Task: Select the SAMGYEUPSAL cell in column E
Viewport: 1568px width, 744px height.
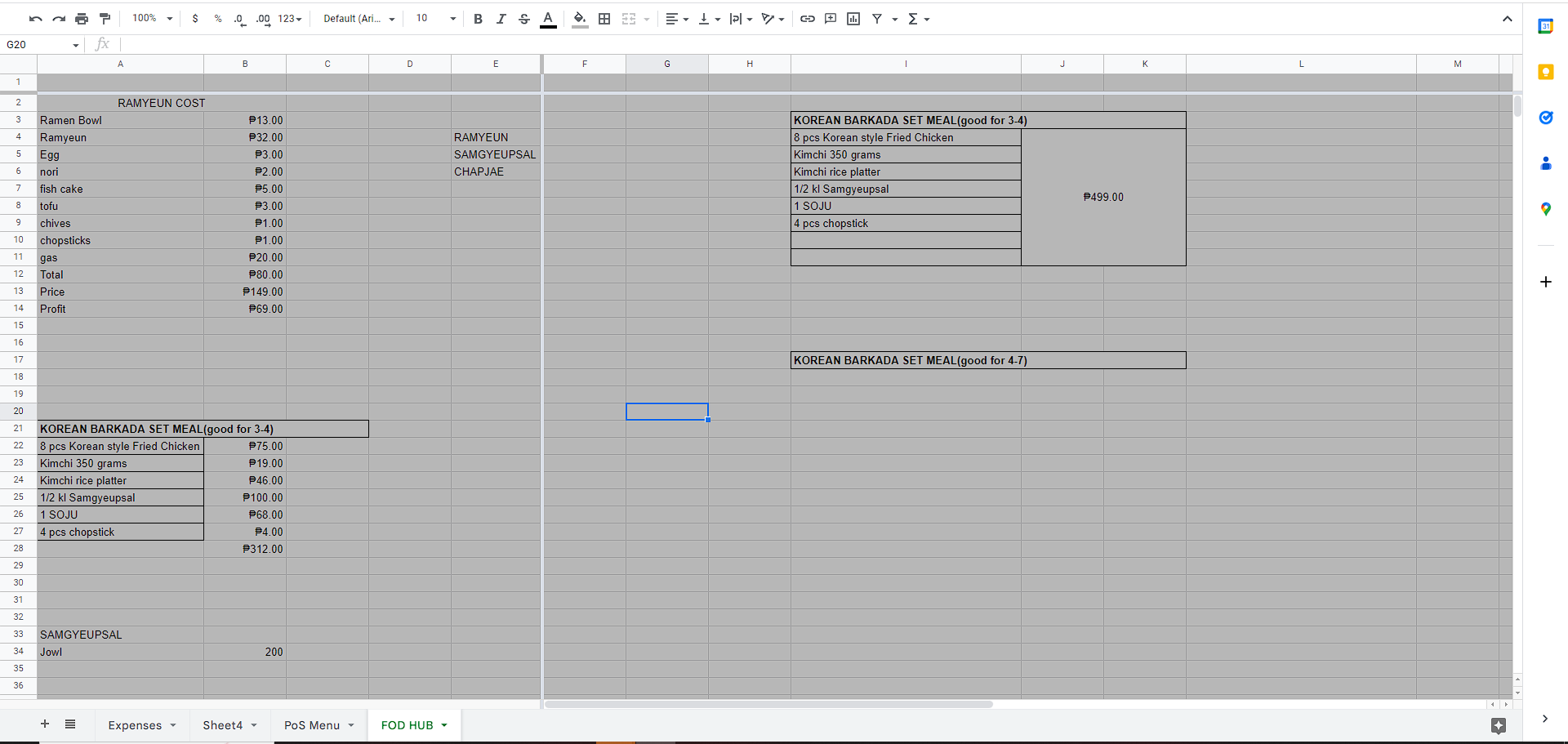Action: (x=495, y=154)
